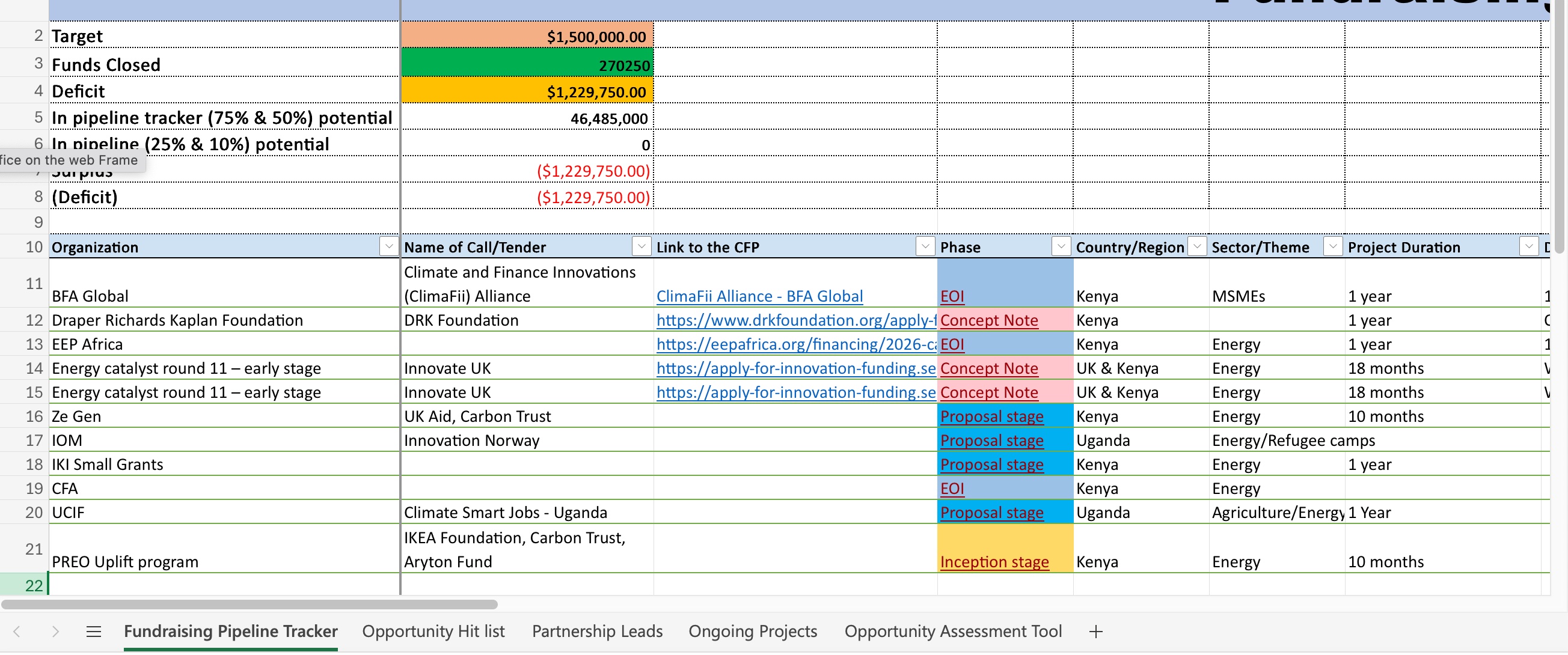This screenshot has height=655, width=1568.
Task: Select the Climate Smart Jobs - Uganda cell
Action: tap(527, 513)
